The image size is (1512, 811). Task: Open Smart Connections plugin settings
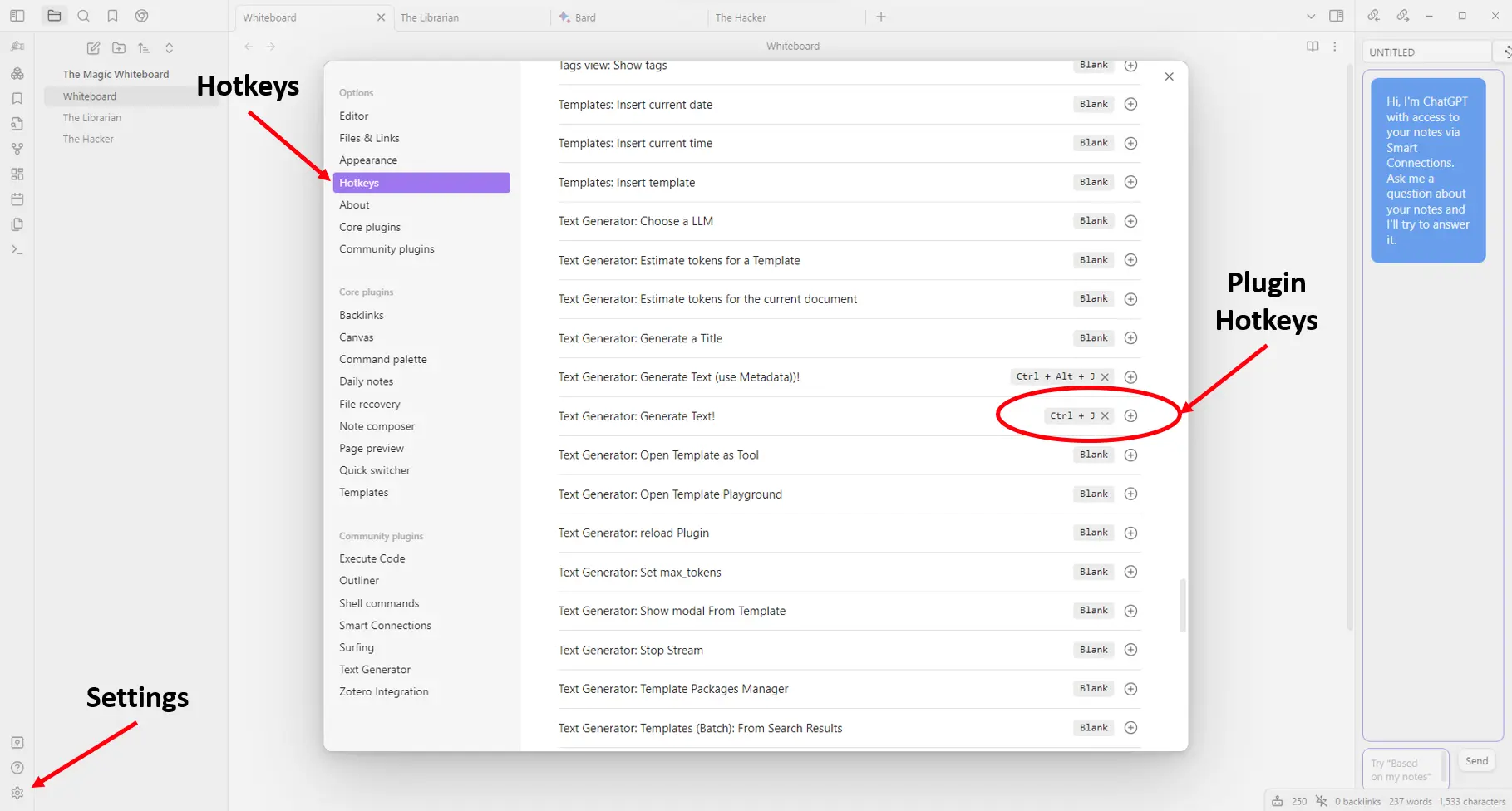pos(421,626)
